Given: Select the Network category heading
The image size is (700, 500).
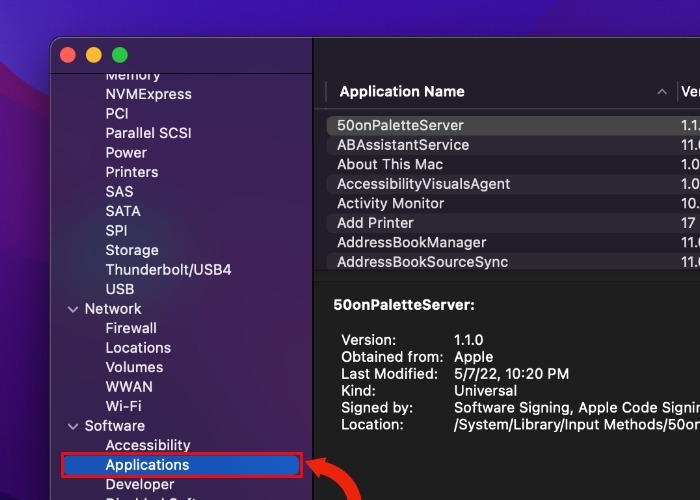Looking at the screenshot, I should coord(113,309).
